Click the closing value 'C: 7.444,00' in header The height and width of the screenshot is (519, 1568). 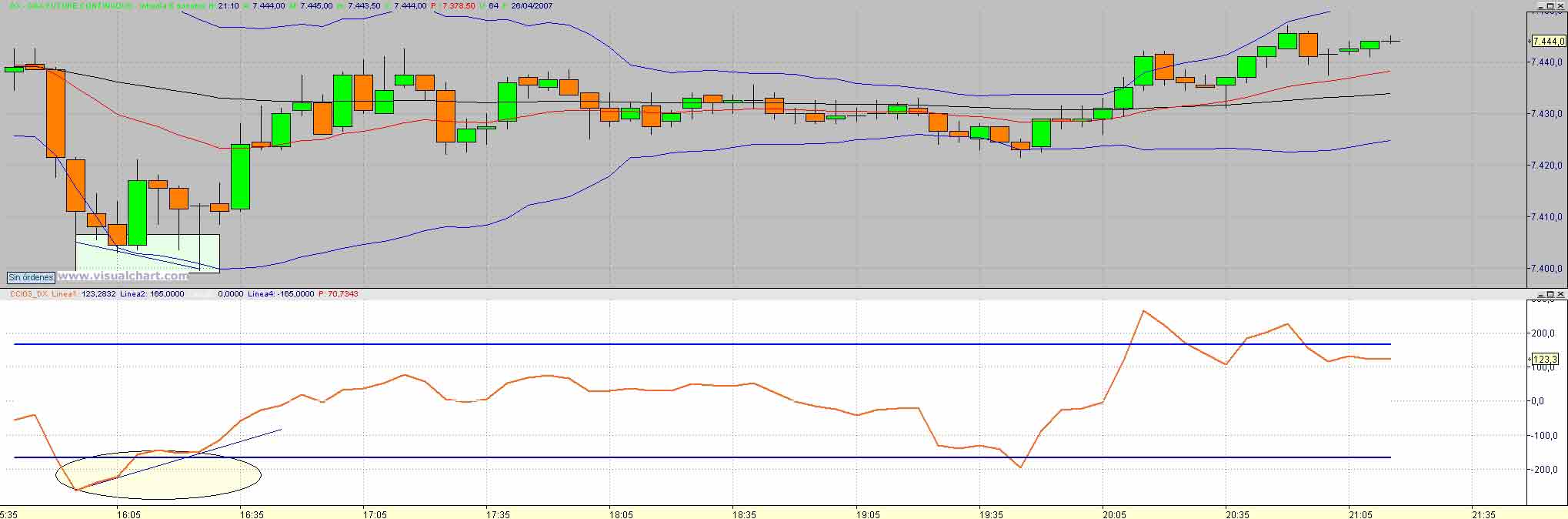pyautogui.click(x=405, y=5)
